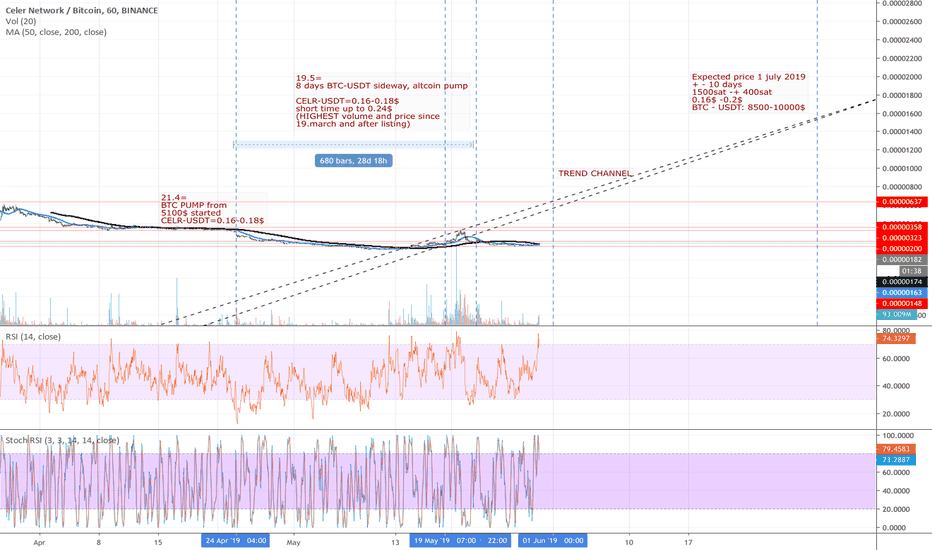Click the 79.4583 Stoch RSI value label
The width and height of the screenshot is (932, 550).
896,449
